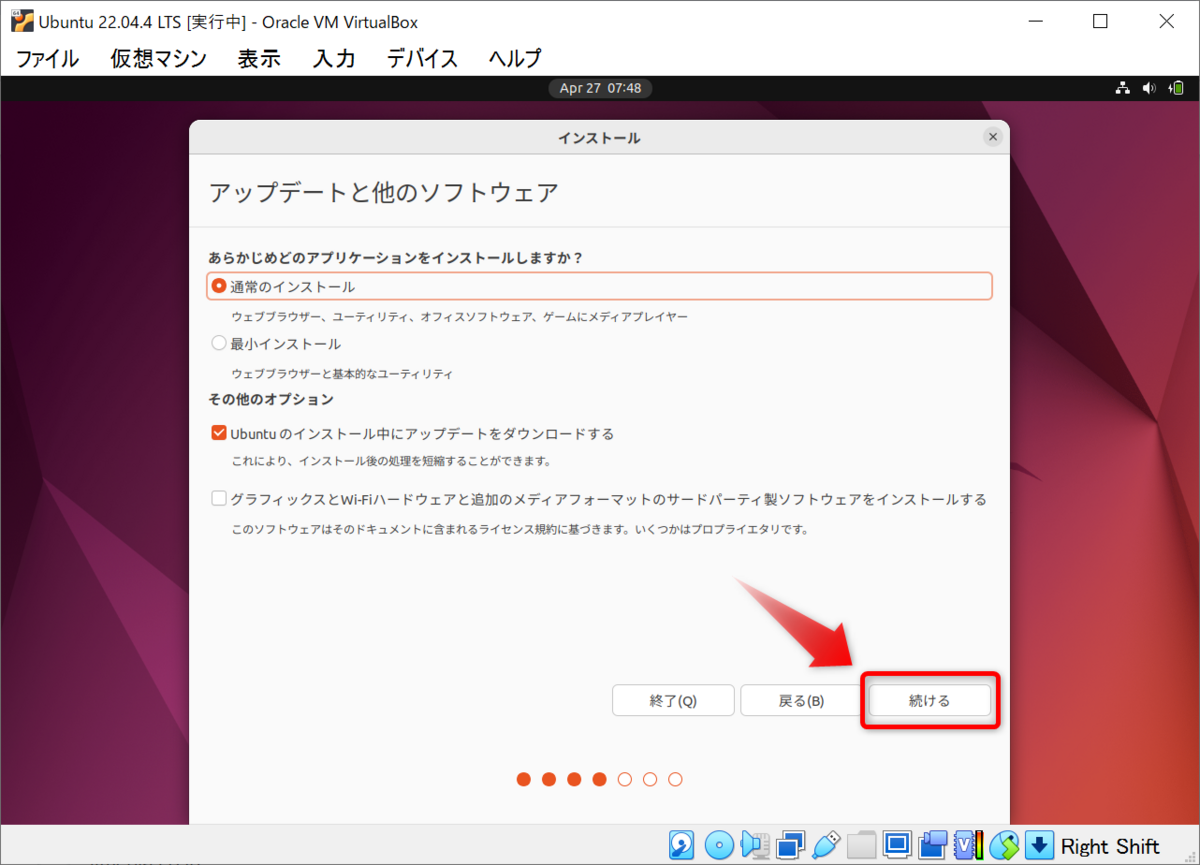Click the display status icon
Image resolution: width=1200 pixels, height=865 pixels.
(x=897, y=845)
